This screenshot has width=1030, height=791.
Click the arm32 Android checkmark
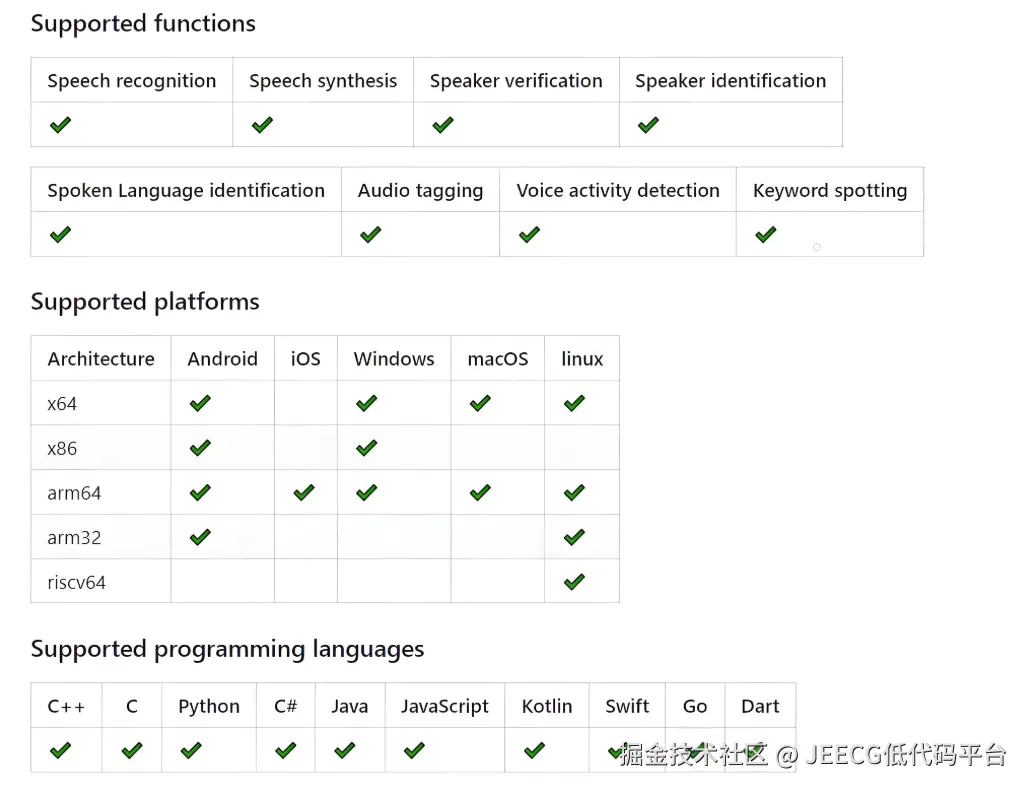200,537
